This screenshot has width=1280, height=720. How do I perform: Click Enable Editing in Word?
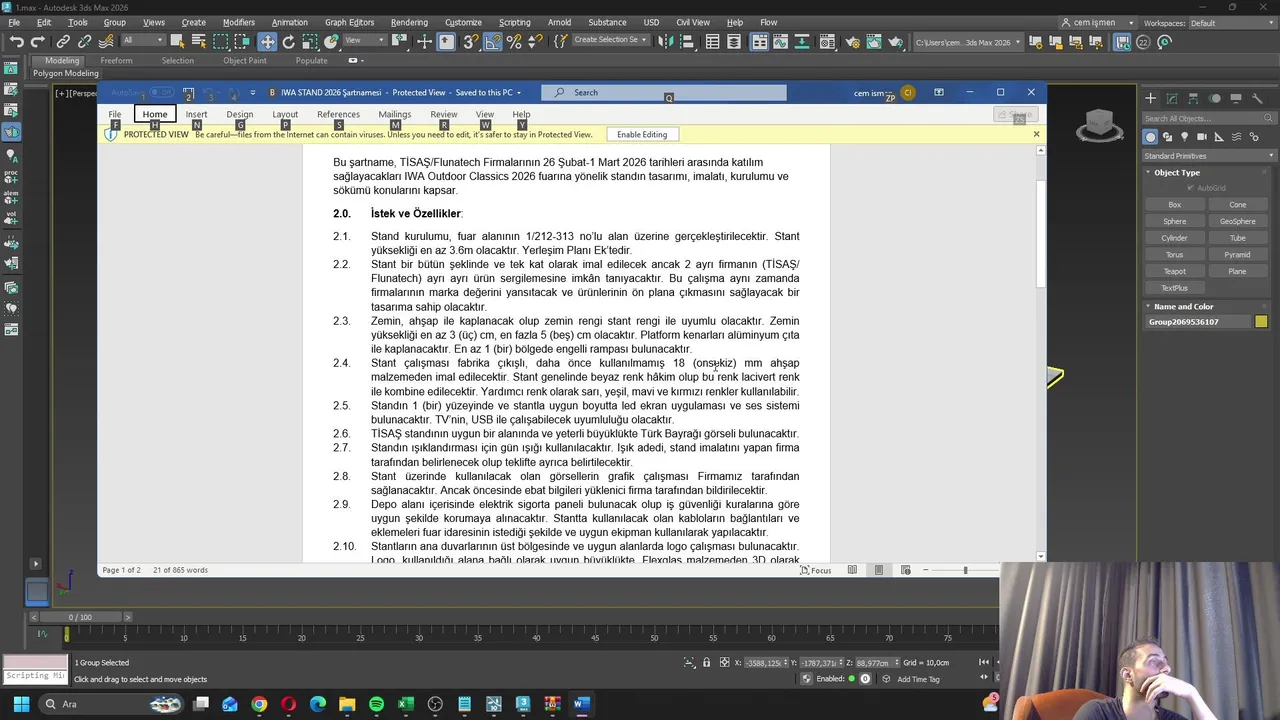coord(642,134)
